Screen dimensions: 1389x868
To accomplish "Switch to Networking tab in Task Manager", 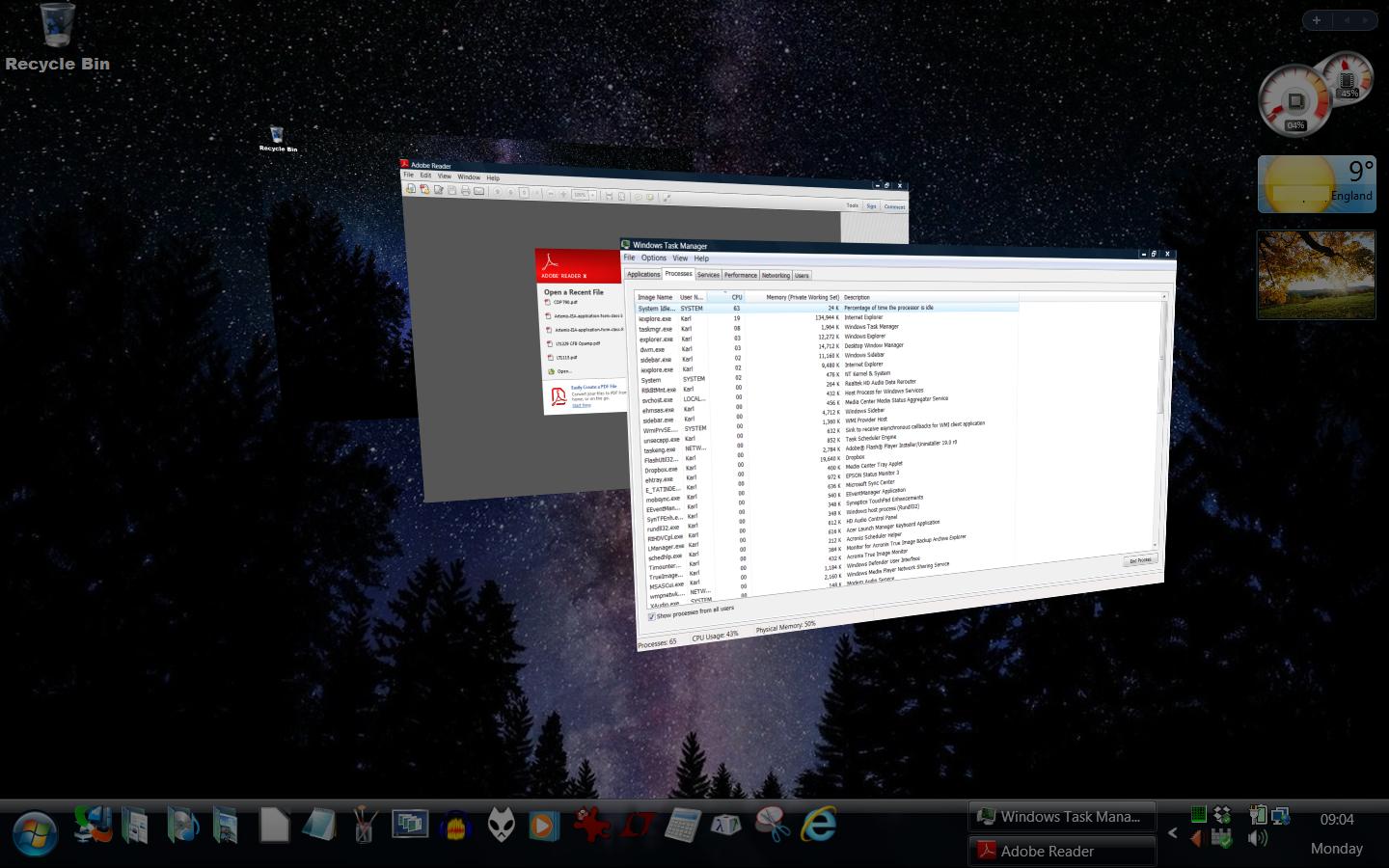I will [x=776, y=275].
